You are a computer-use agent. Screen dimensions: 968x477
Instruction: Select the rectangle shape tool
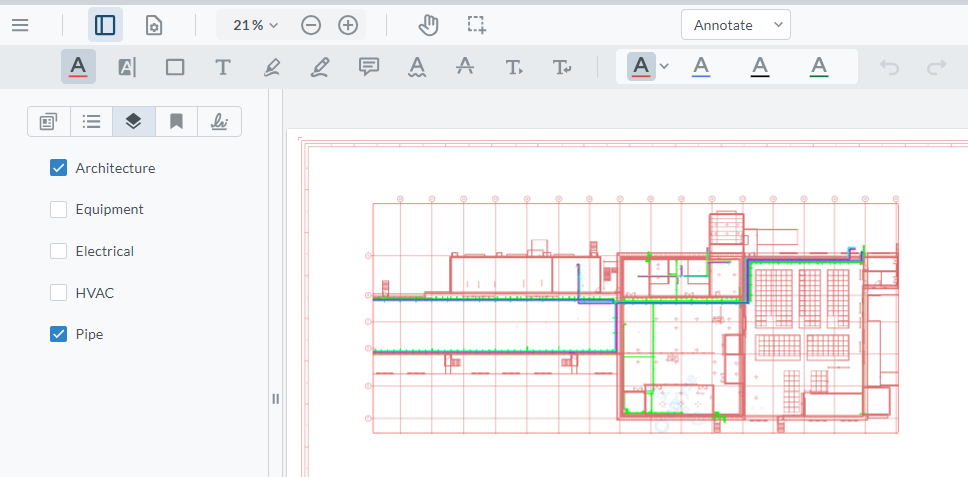click(175, 67)
